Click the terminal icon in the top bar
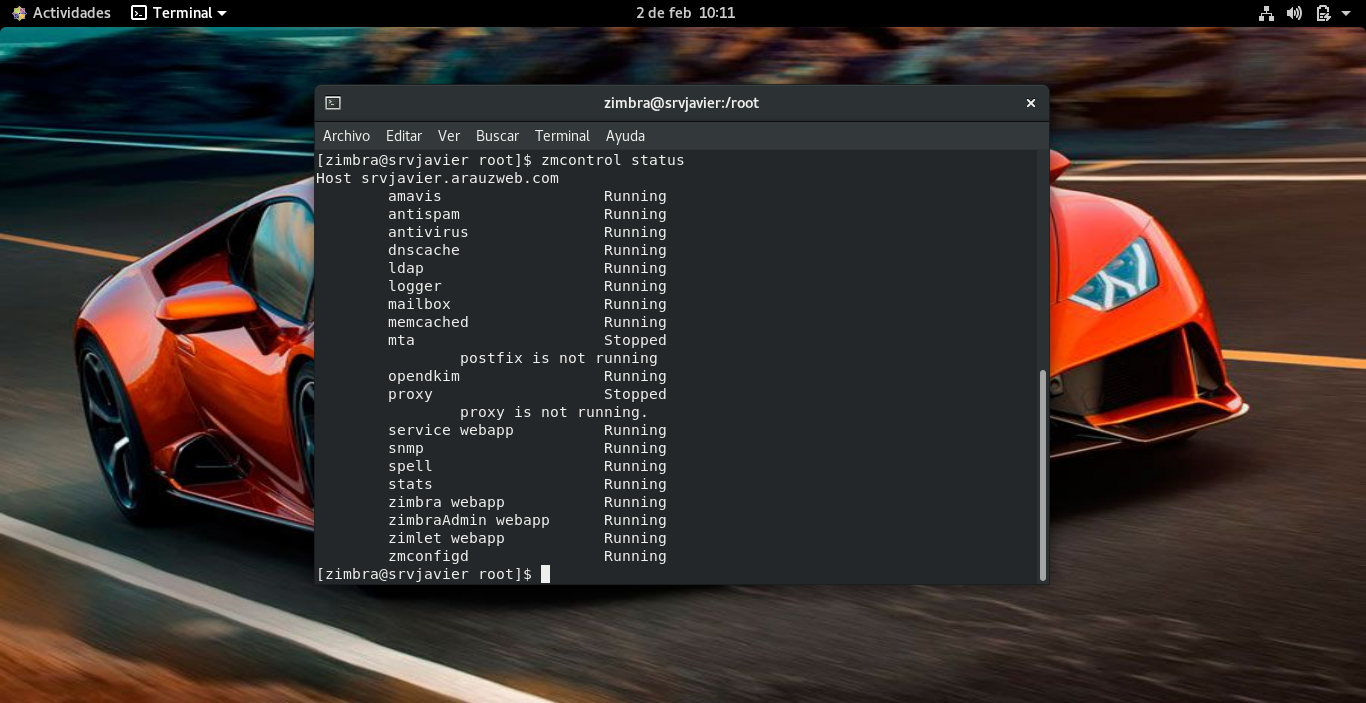This screenshot has height=703, width=1366. click(139, 13)
